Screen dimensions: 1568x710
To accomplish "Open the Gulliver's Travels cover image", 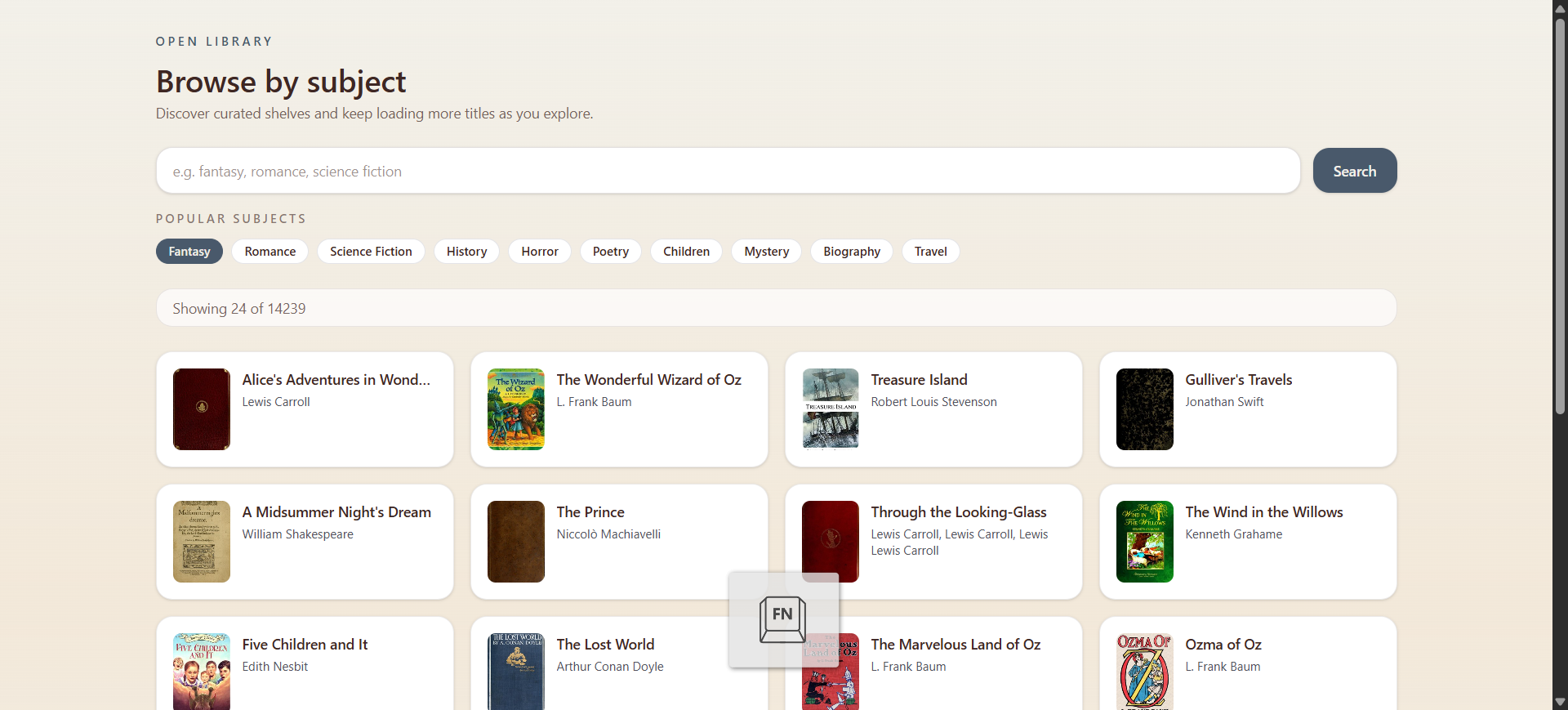I will pos(1145,409).
